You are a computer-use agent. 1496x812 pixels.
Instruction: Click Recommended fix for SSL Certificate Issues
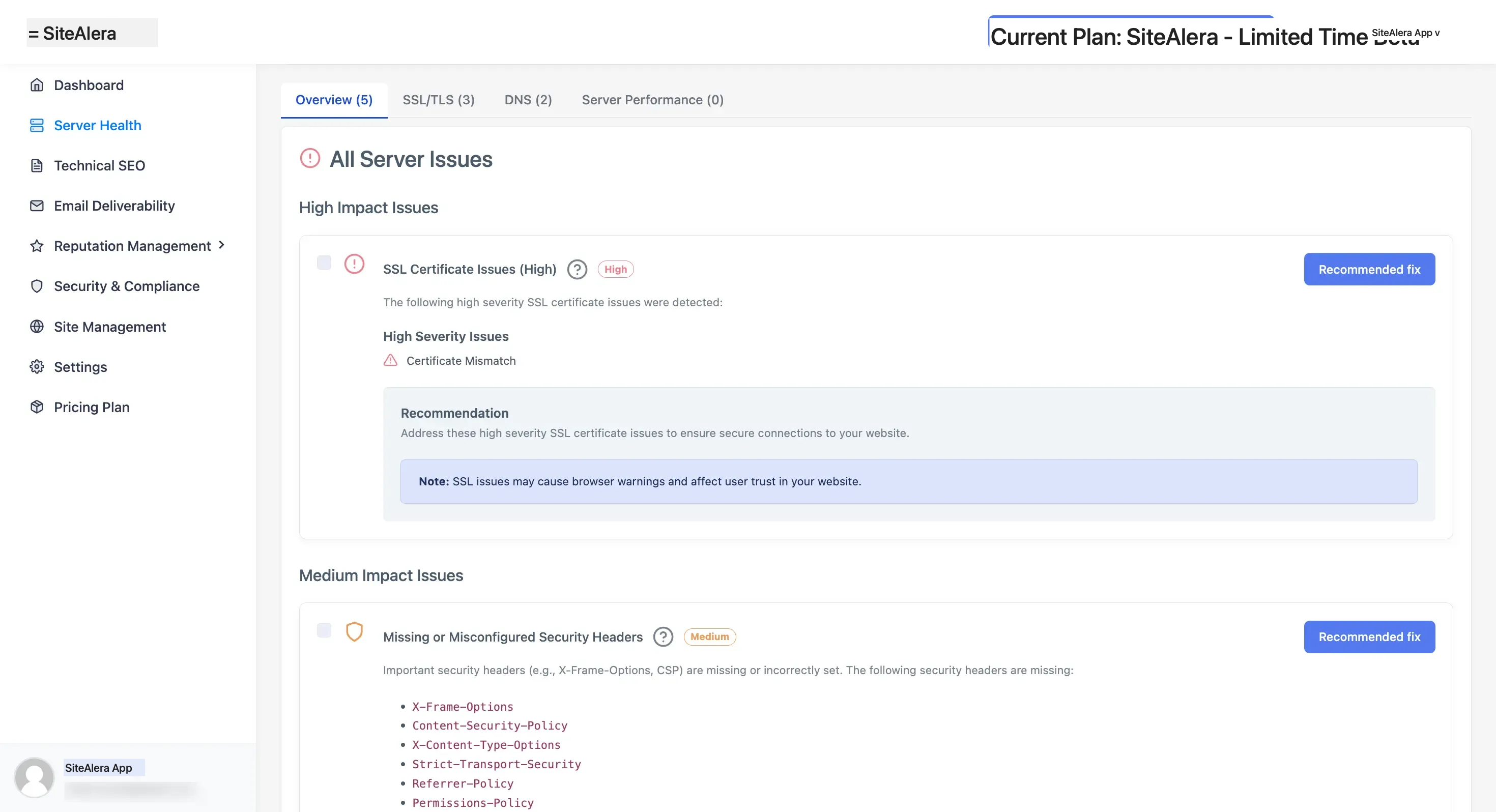tap(1369, 269)
